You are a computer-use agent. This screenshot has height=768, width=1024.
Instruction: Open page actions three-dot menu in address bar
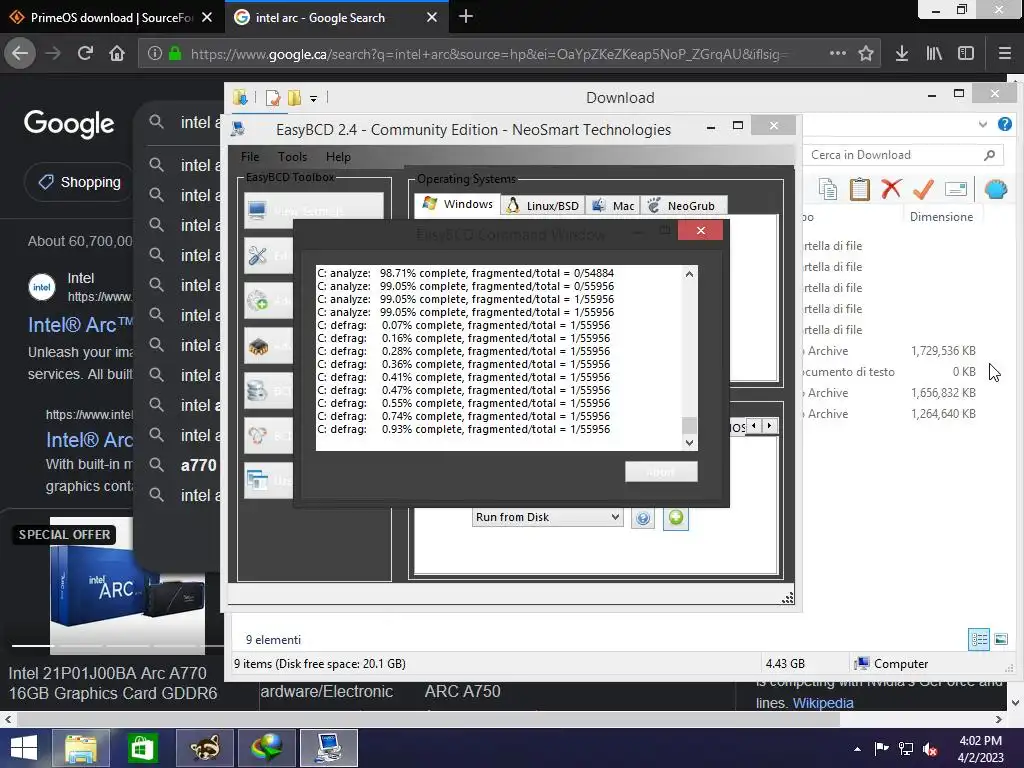pyautogui.click(x=838, y=54)
